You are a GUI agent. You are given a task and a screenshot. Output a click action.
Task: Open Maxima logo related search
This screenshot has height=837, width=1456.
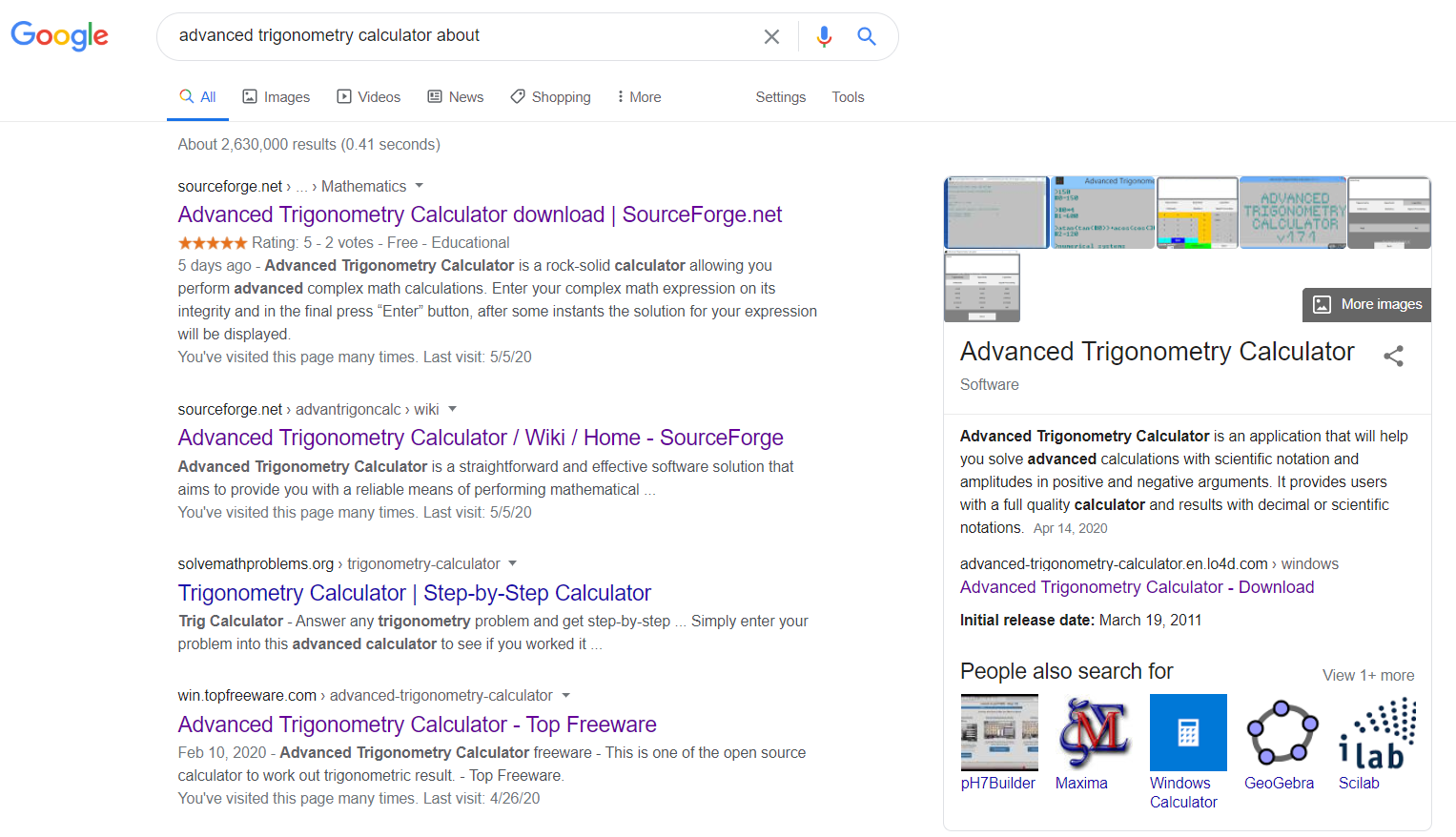point(1094,732)
